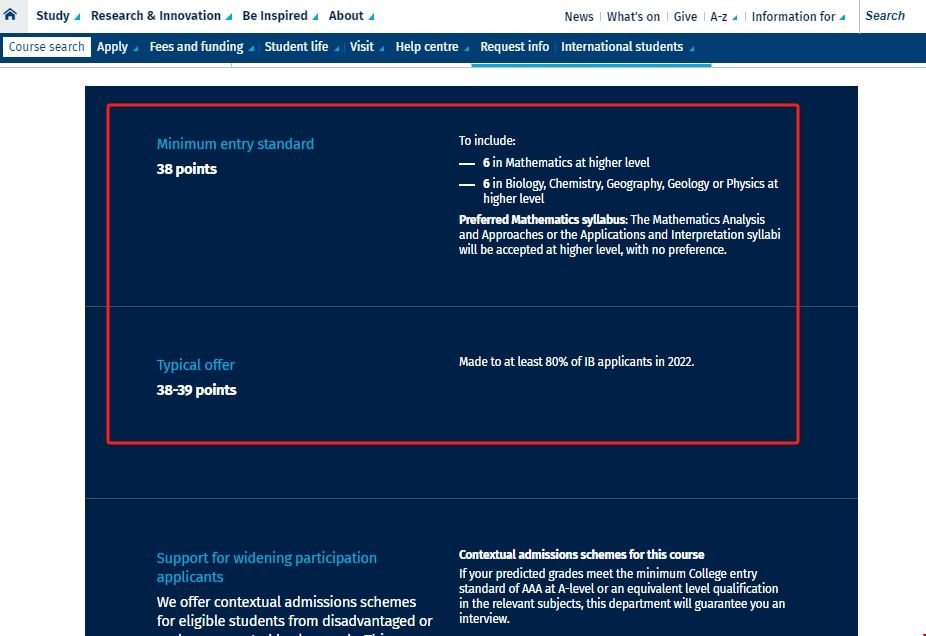Image resolution: width=926 pixels, height=636 pixels.
Task: Select the Course search button
Action: click(x=47, y=47)
